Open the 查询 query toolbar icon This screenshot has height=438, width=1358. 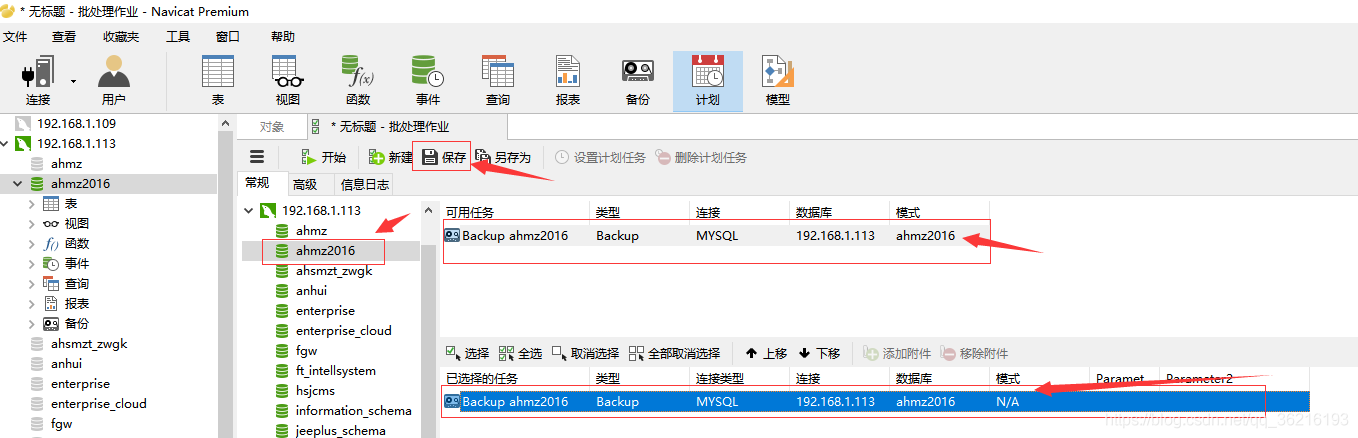click(498, 80)
